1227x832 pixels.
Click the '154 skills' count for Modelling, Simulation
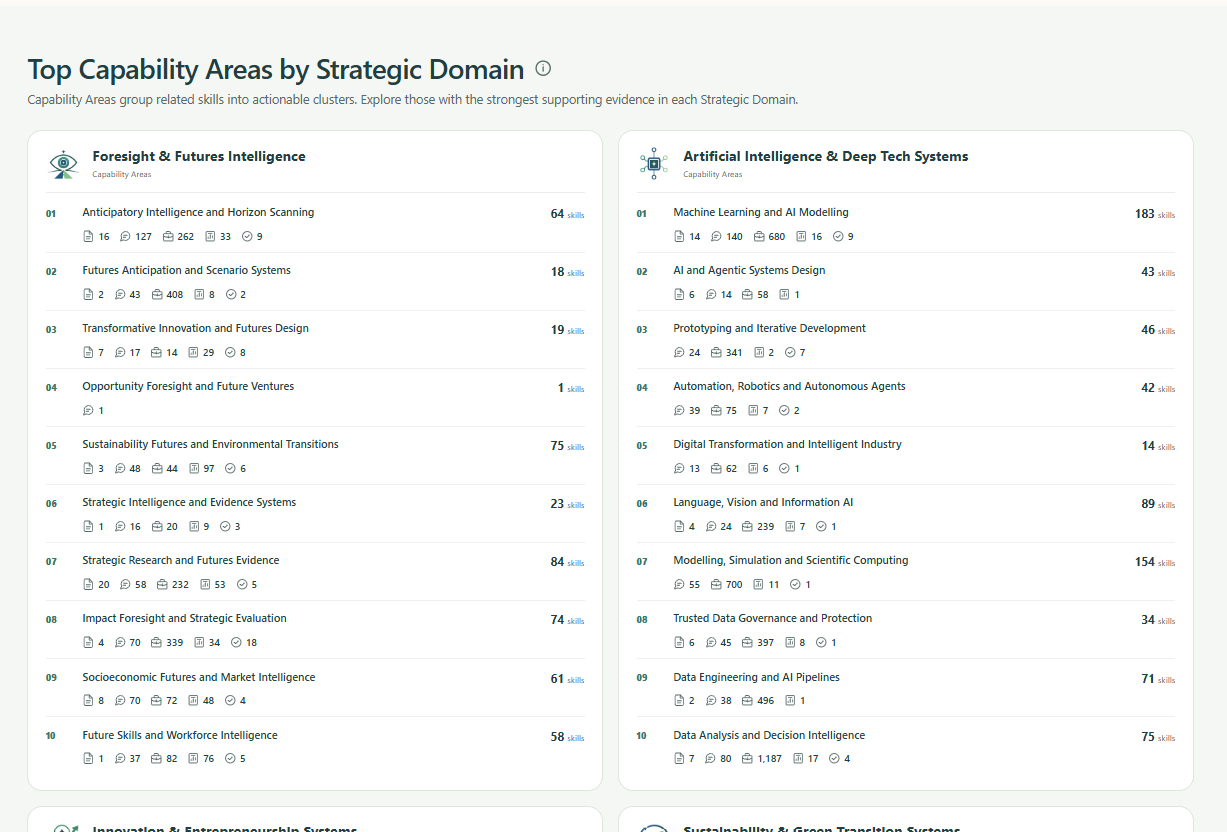coord(1155,562)
